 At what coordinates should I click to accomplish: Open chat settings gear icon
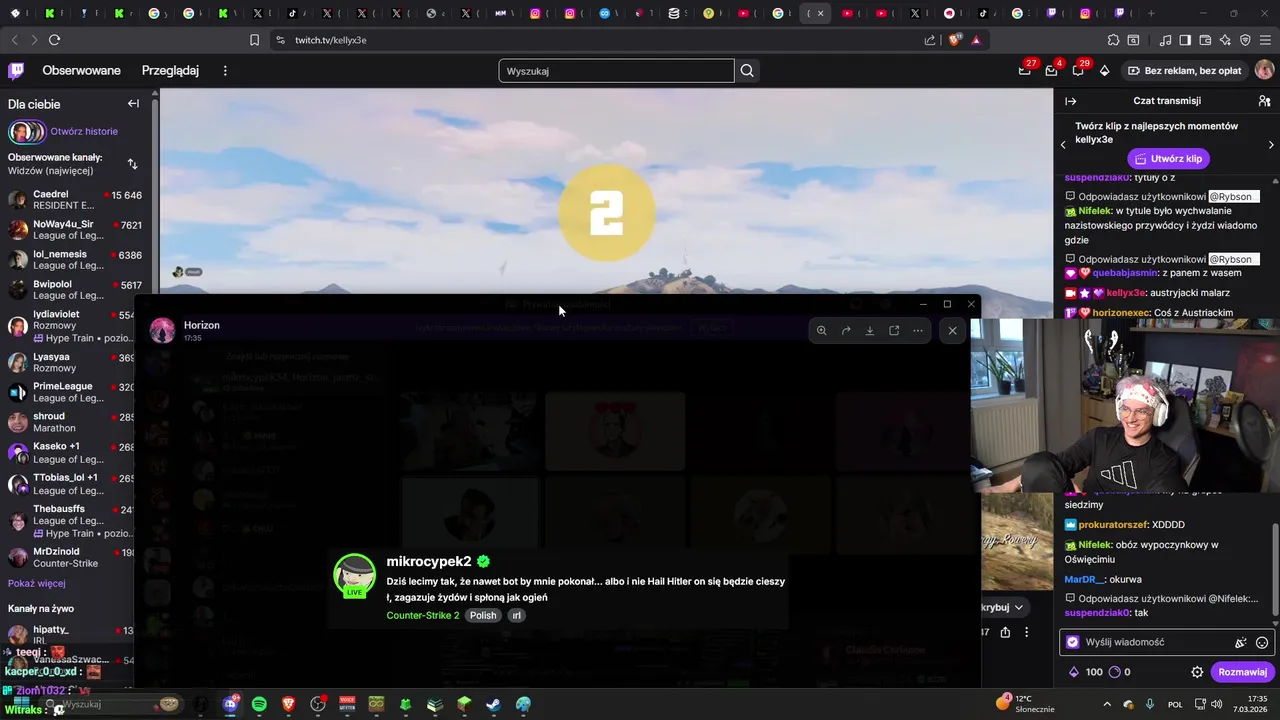point(1197,672)
